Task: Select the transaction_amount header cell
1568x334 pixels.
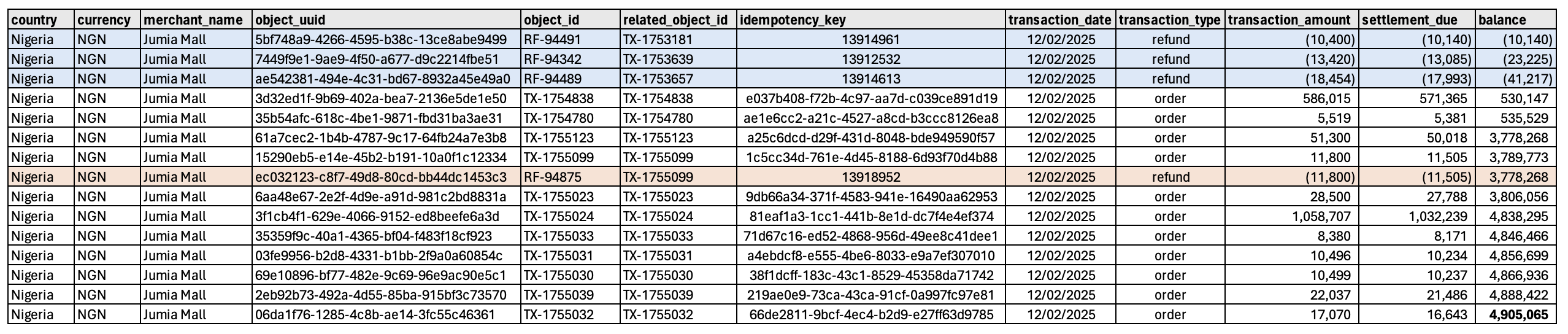Action: tap(1288, 20)
